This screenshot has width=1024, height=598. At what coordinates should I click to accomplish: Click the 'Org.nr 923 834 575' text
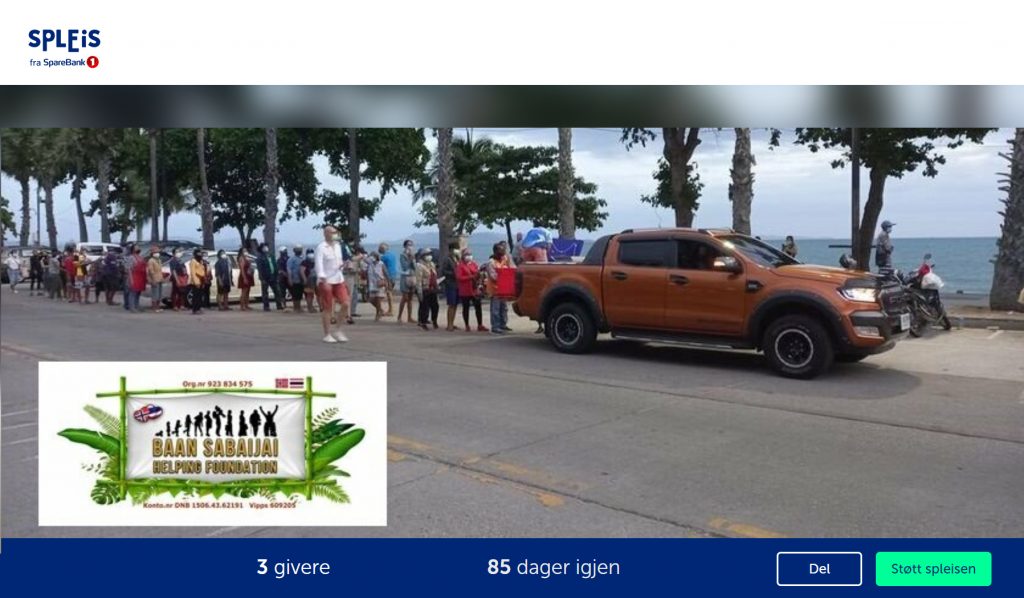(217, 384)
